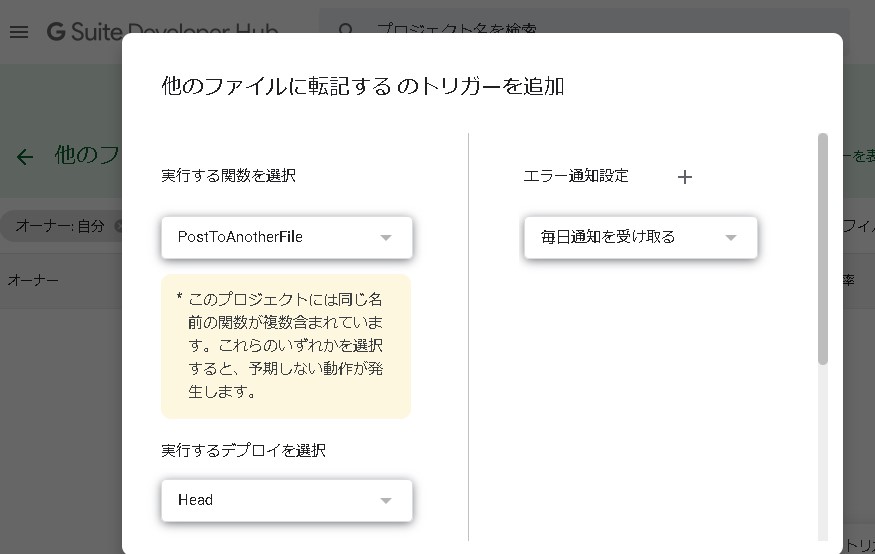This screenshot has height=554, width=875.
Task: Click the エラー通知設定 section label
Action: pyautogui.click(x=575, y=176)
